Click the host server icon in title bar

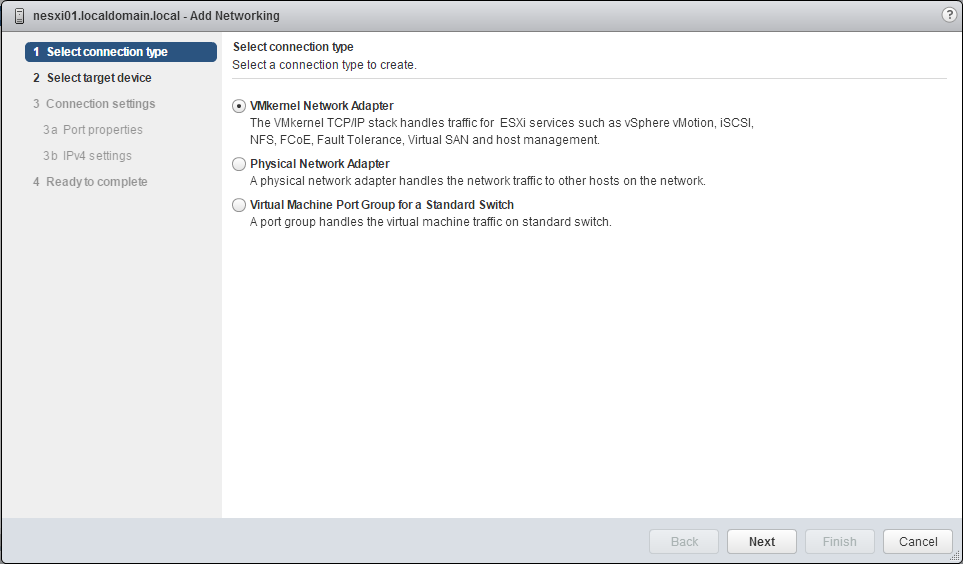point(19,16)
